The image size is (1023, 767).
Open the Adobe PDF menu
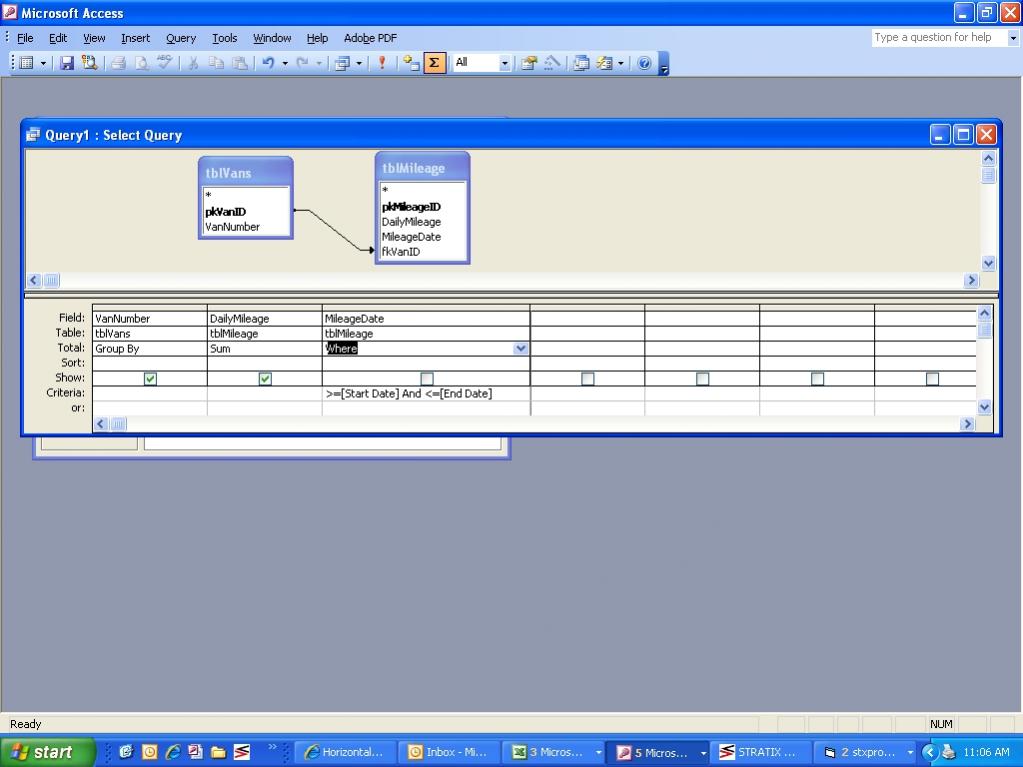pos(370,38)
